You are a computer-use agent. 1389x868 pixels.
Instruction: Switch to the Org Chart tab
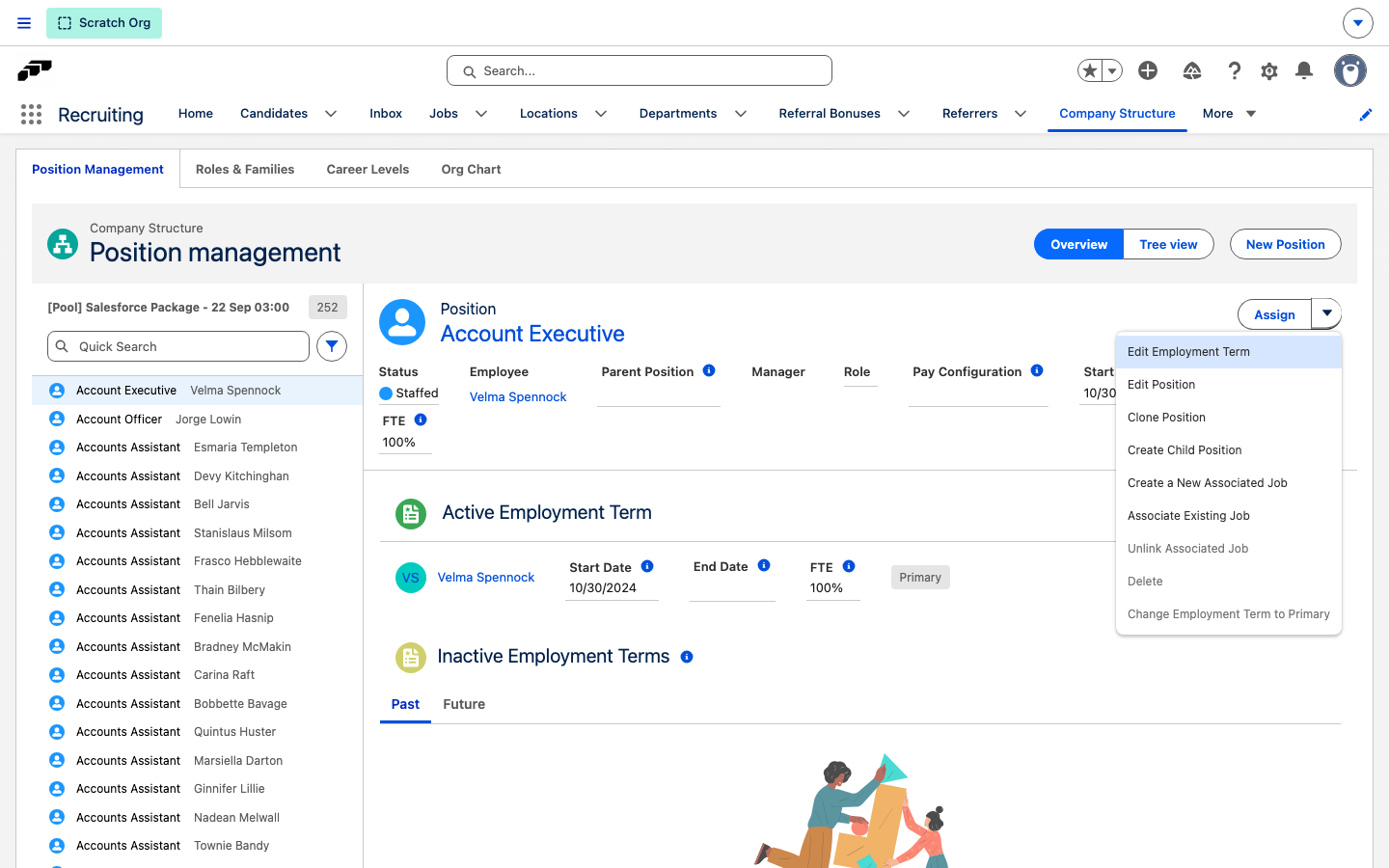[x=471, y=169]
